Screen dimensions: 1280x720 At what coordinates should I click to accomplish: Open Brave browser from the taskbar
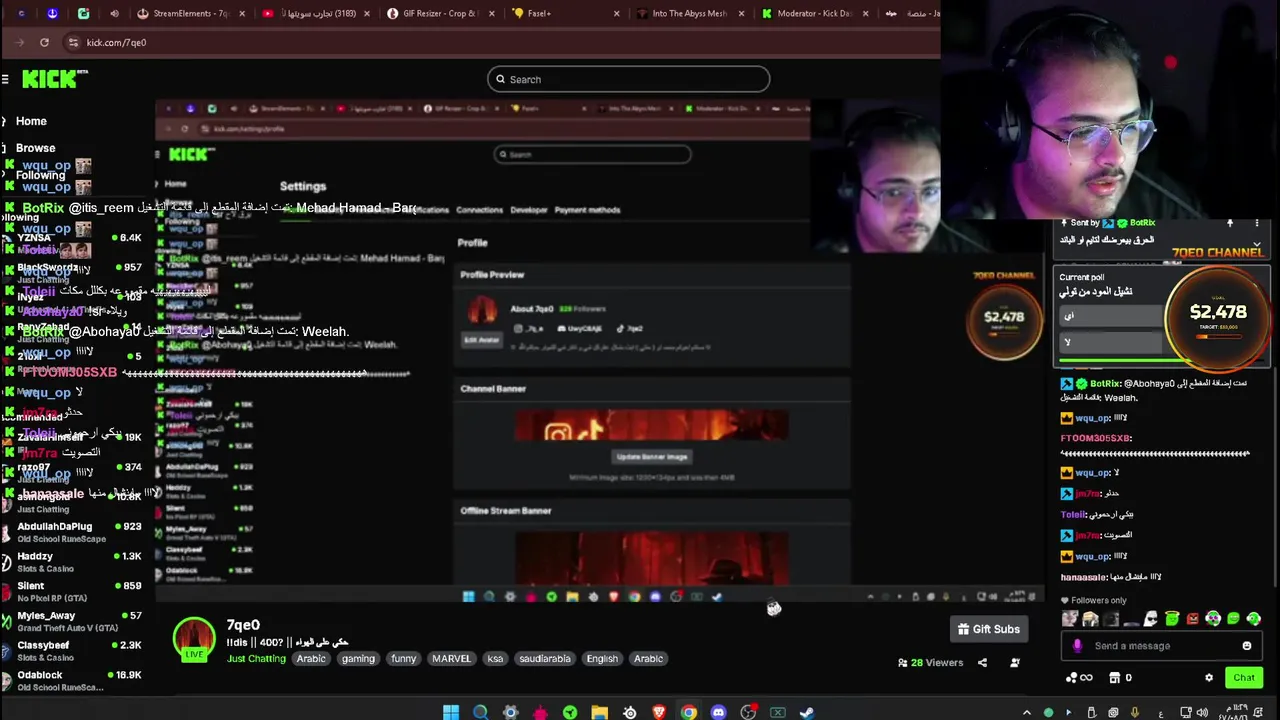(659, 712)
